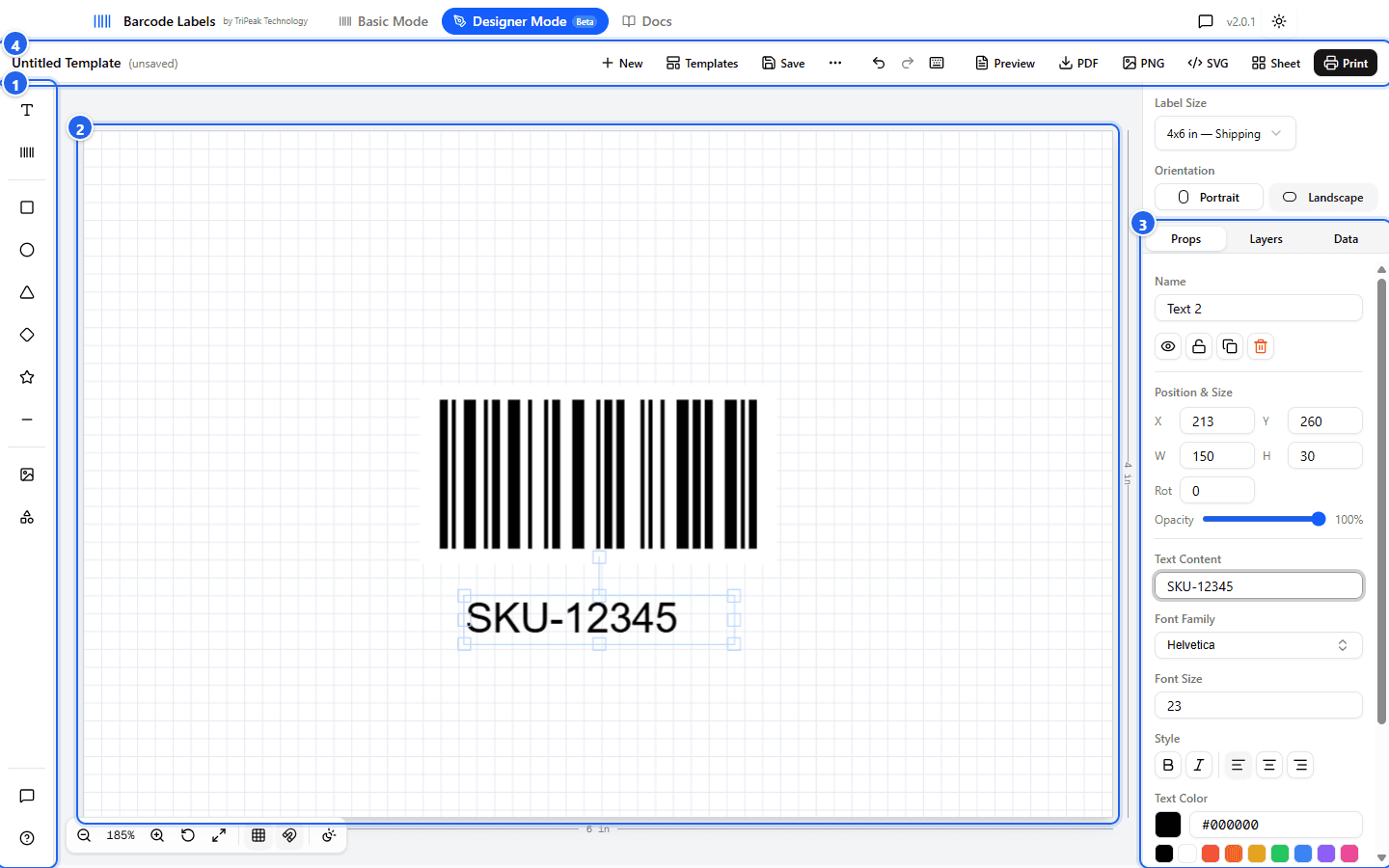This screenshot has height=868, width=1389.
Task: Toggle visibility of Text 2 element
Action: 1168,346
